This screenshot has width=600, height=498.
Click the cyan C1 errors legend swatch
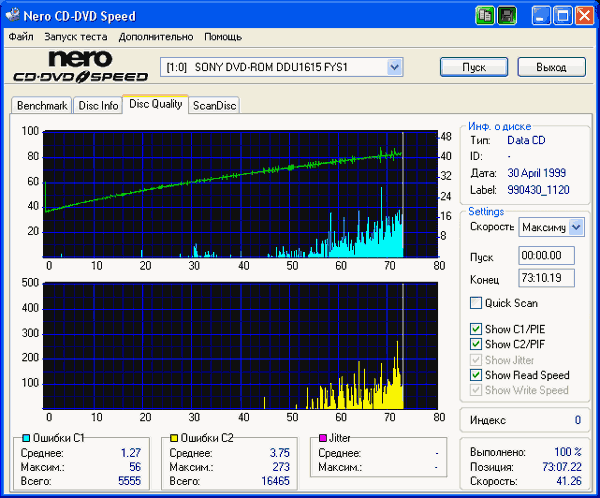tap(26, 438)
